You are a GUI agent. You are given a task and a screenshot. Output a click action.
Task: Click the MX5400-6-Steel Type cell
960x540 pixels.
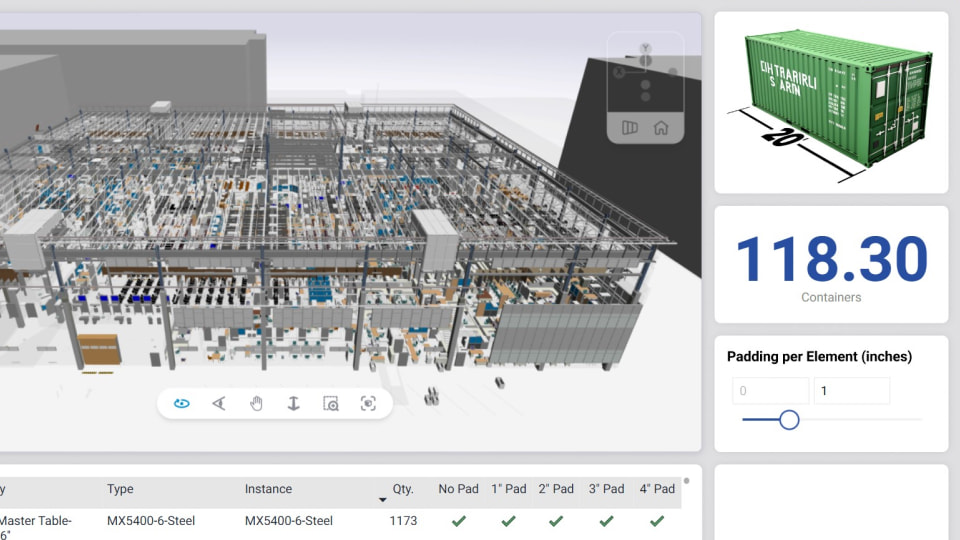click(x=151, y=520)
